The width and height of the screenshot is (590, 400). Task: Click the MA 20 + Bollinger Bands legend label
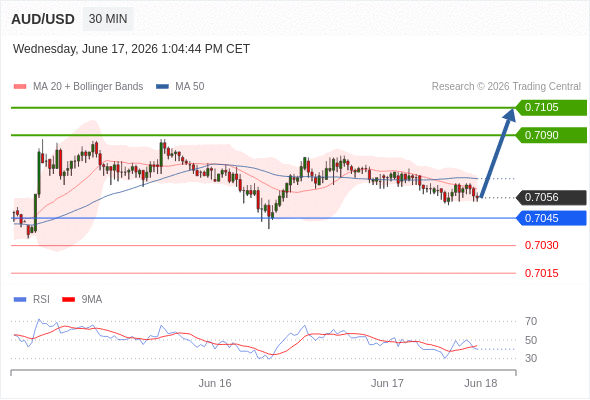88,87
